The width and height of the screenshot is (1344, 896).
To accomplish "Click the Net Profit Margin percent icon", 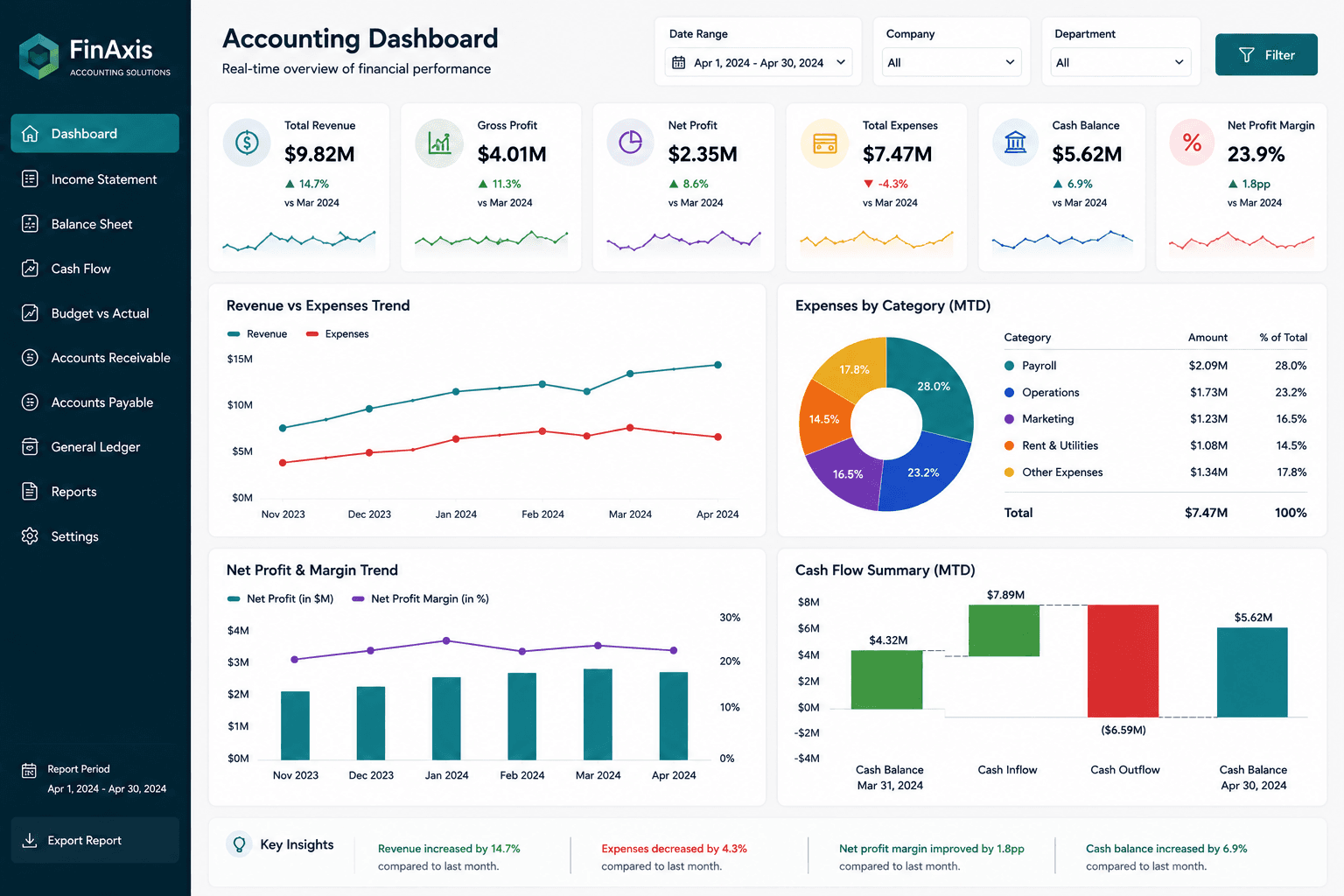I will click(1192, 143).
